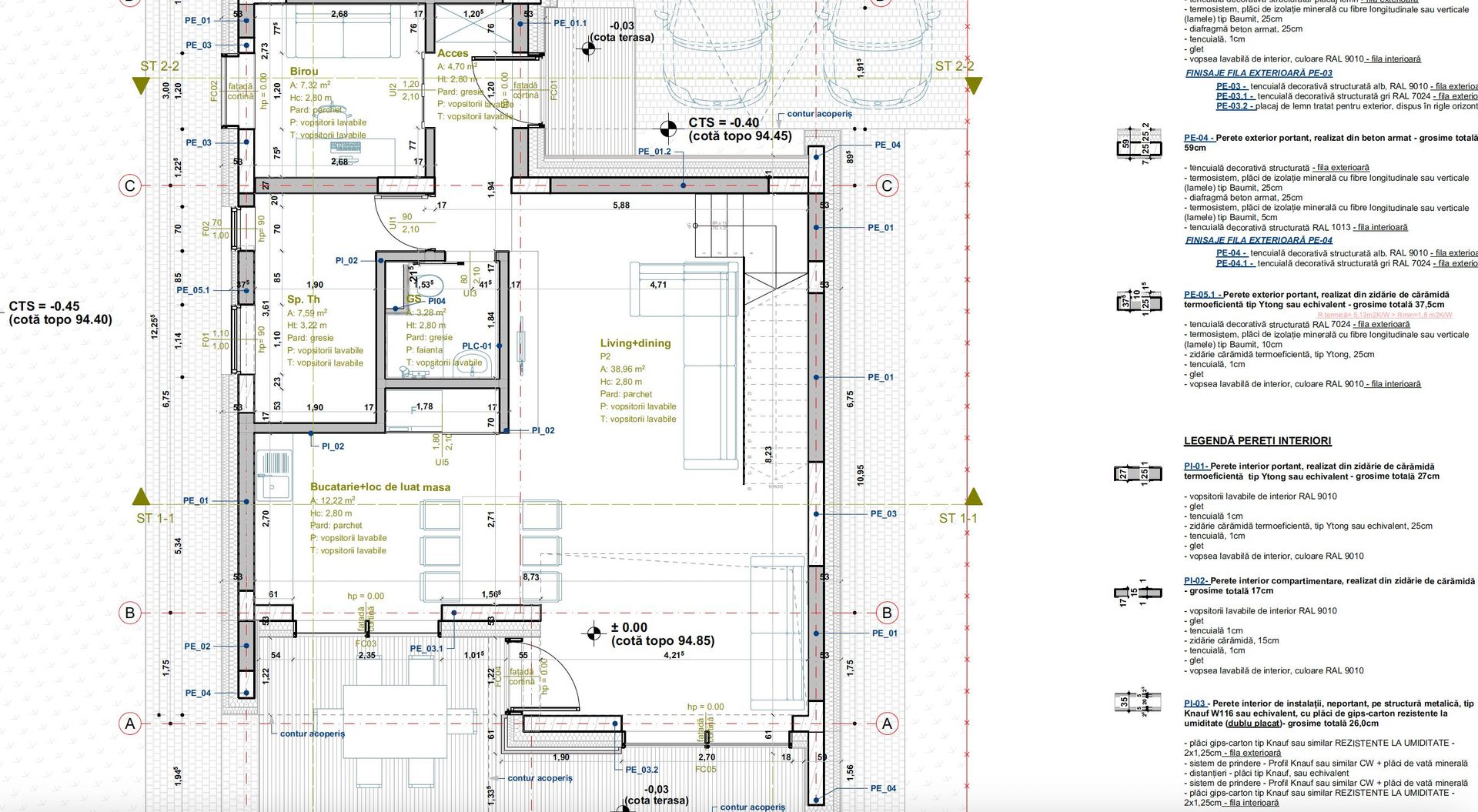Click the right grid axis bubble B
This screenshot has height=812, width=1478.
click(x=887, y=613)
